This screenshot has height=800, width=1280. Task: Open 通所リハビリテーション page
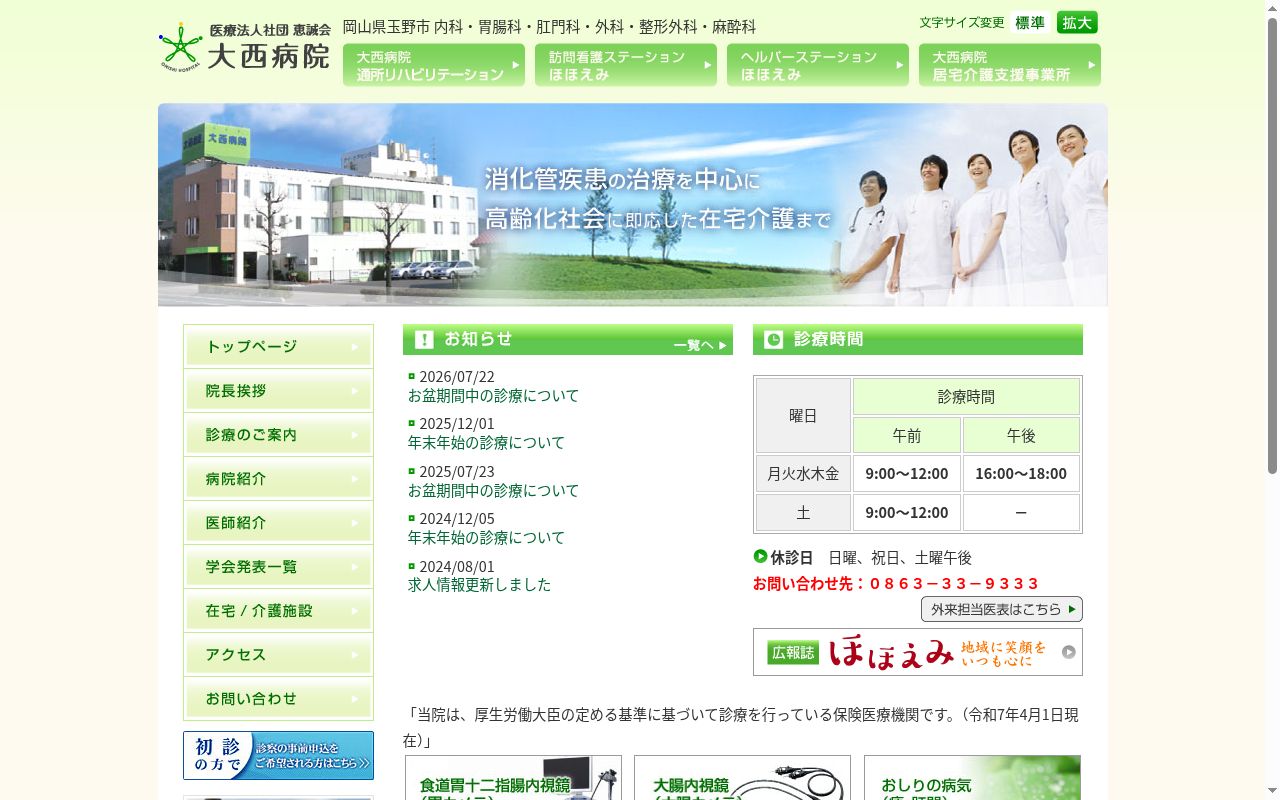coord(434,65)
